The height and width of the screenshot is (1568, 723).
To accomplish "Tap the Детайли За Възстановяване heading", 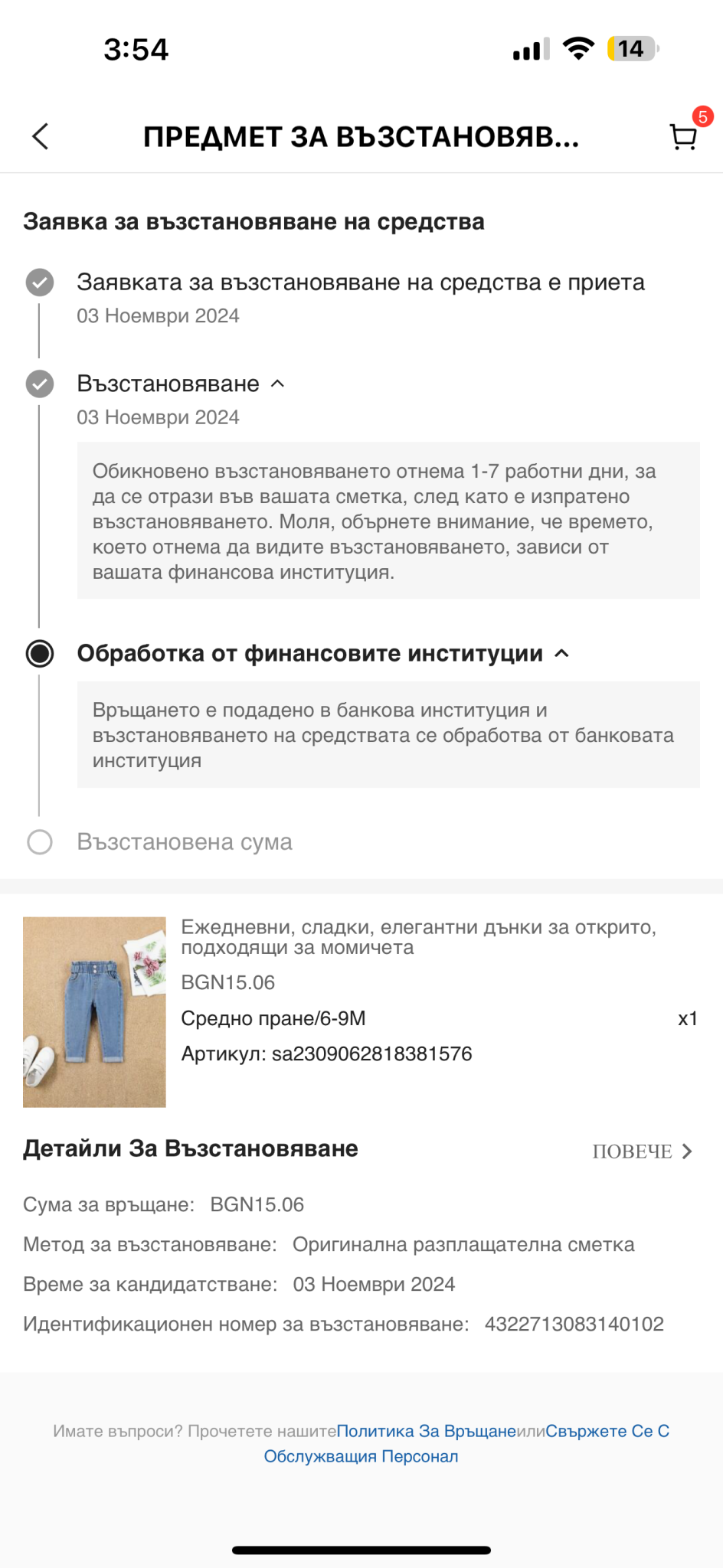I will point(191,1148).
